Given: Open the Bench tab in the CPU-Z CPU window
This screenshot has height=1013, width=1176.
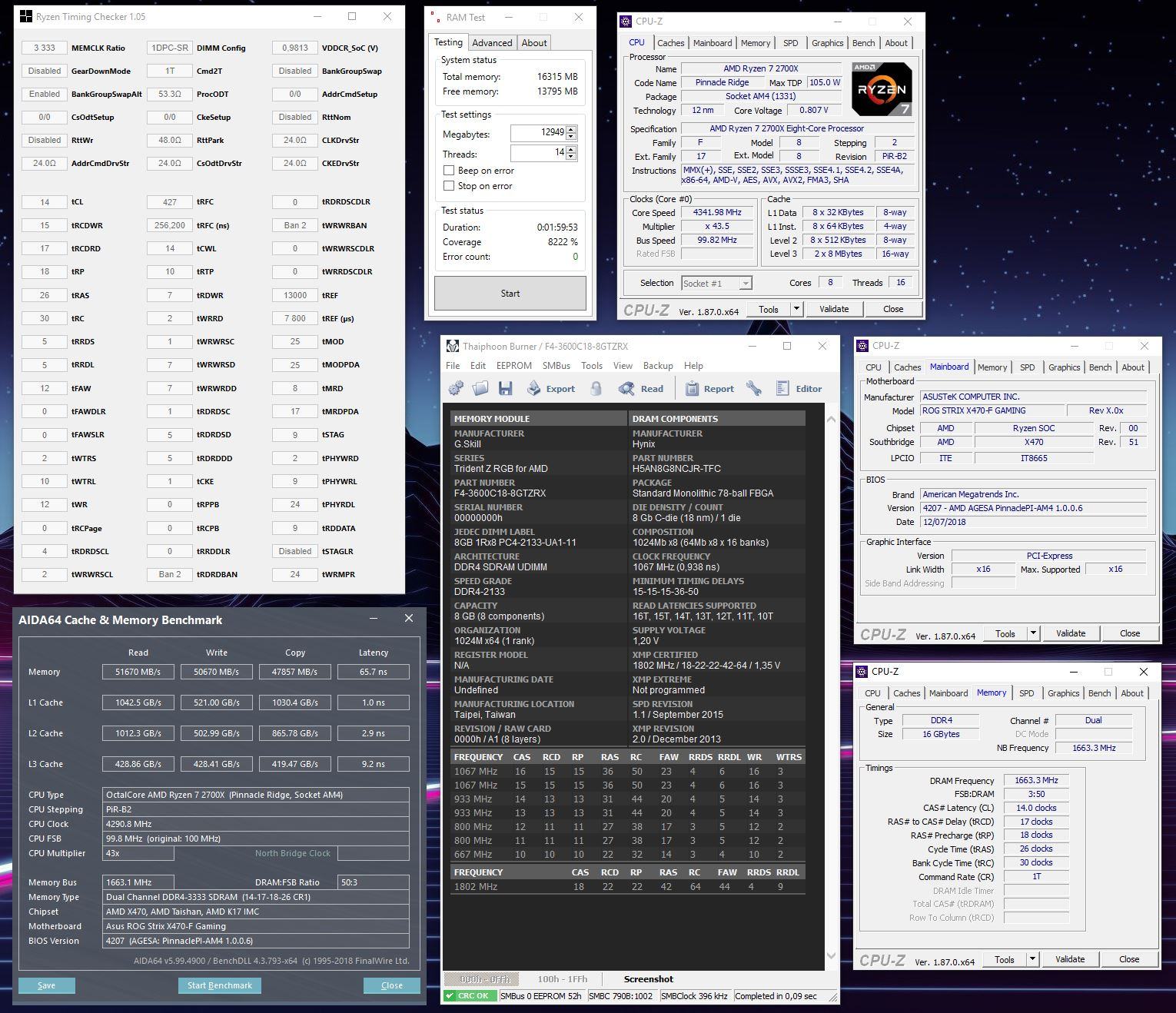Looking at the screenshot, I should coord(863,43).
